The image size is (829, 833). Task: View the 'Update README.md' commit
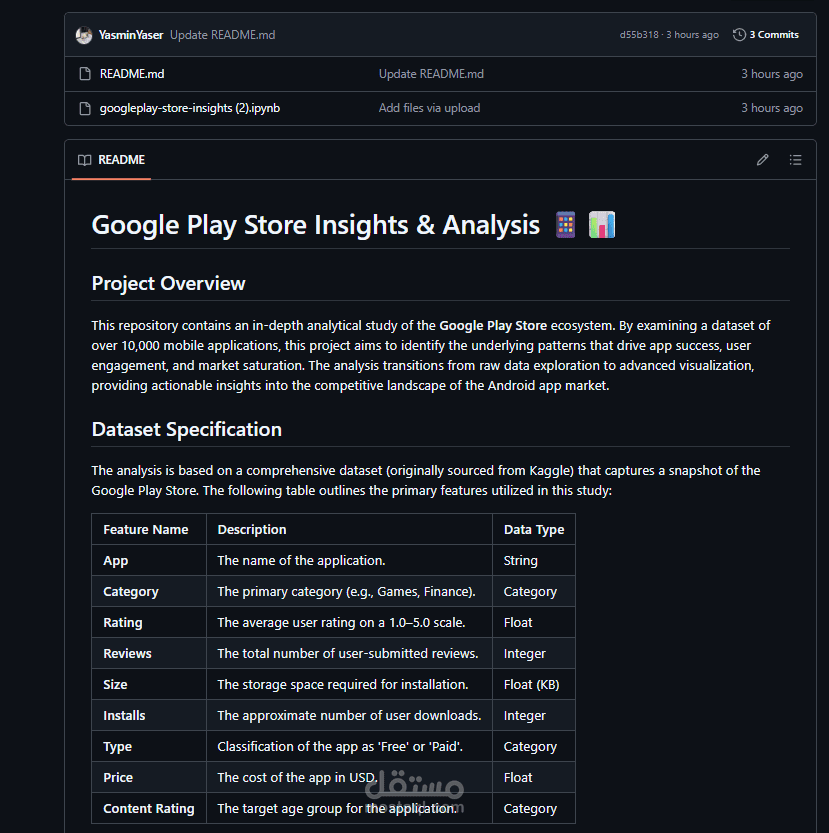coord(429,73)
